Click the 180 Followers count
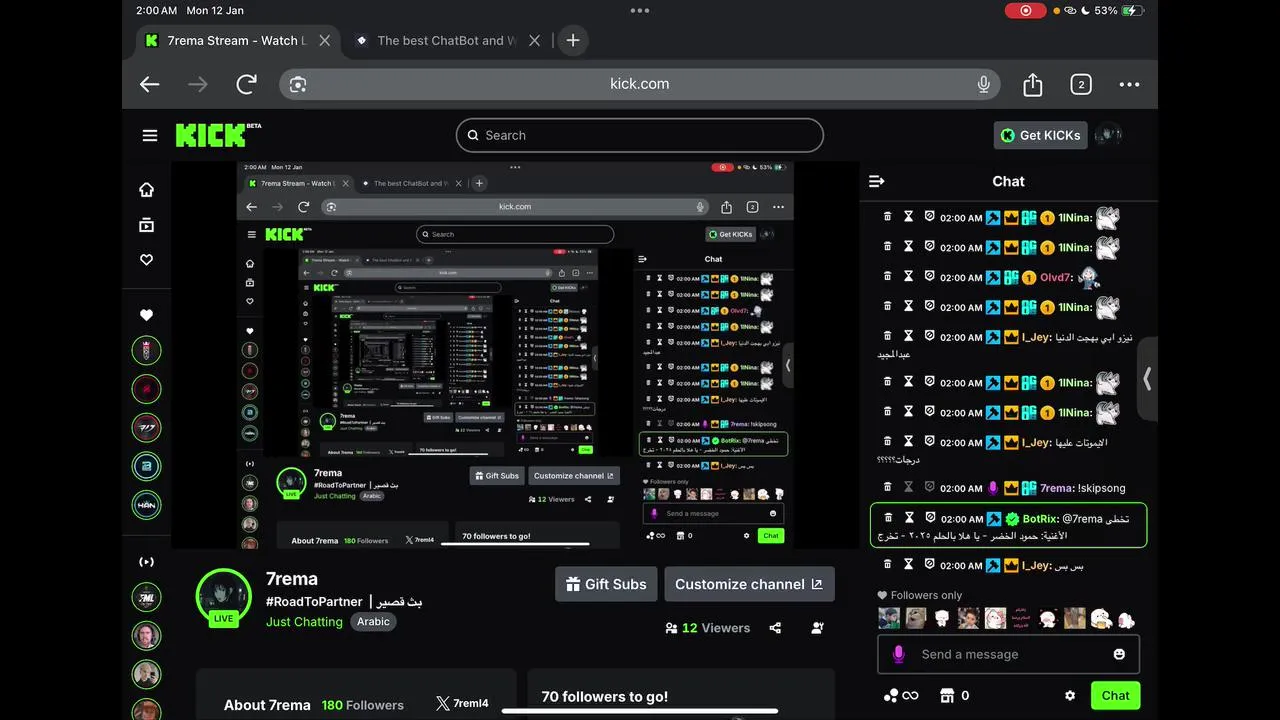The width and height of the screenshot is (1280, 720). (x=362, y=705)
